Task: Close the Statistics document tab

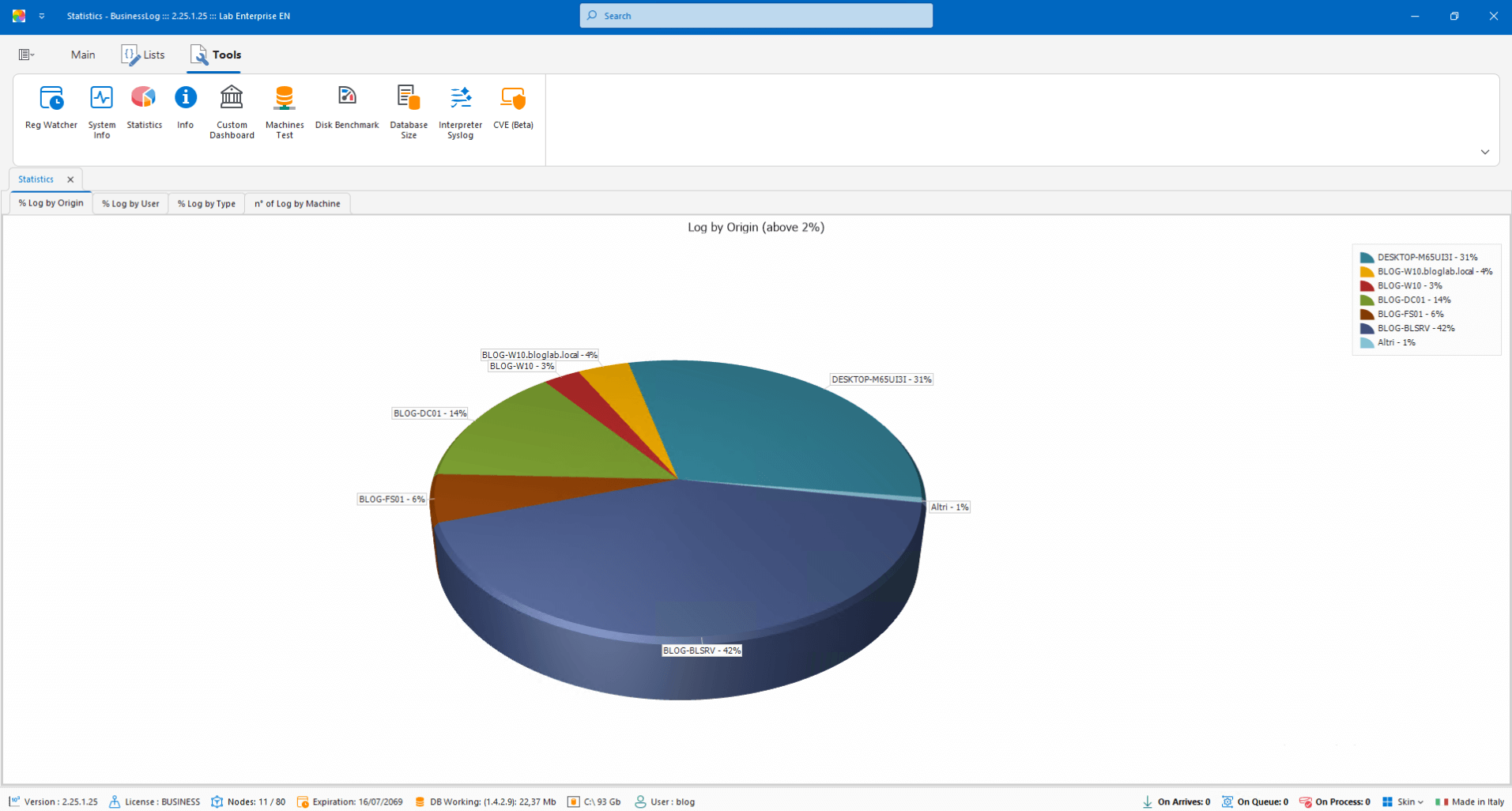Action: [70, 179]
